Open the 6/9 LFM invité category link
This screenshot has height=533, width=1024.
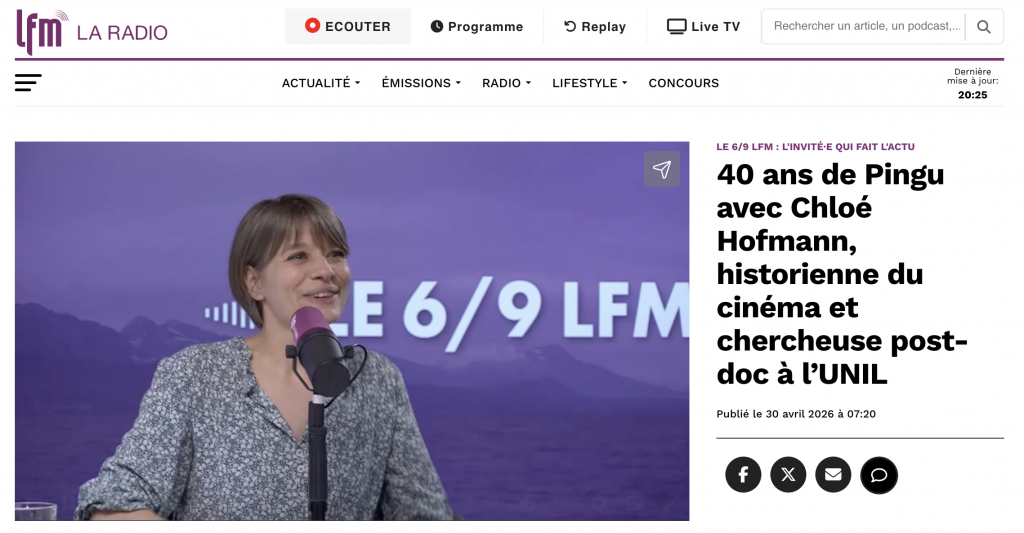tap(816, 147)
